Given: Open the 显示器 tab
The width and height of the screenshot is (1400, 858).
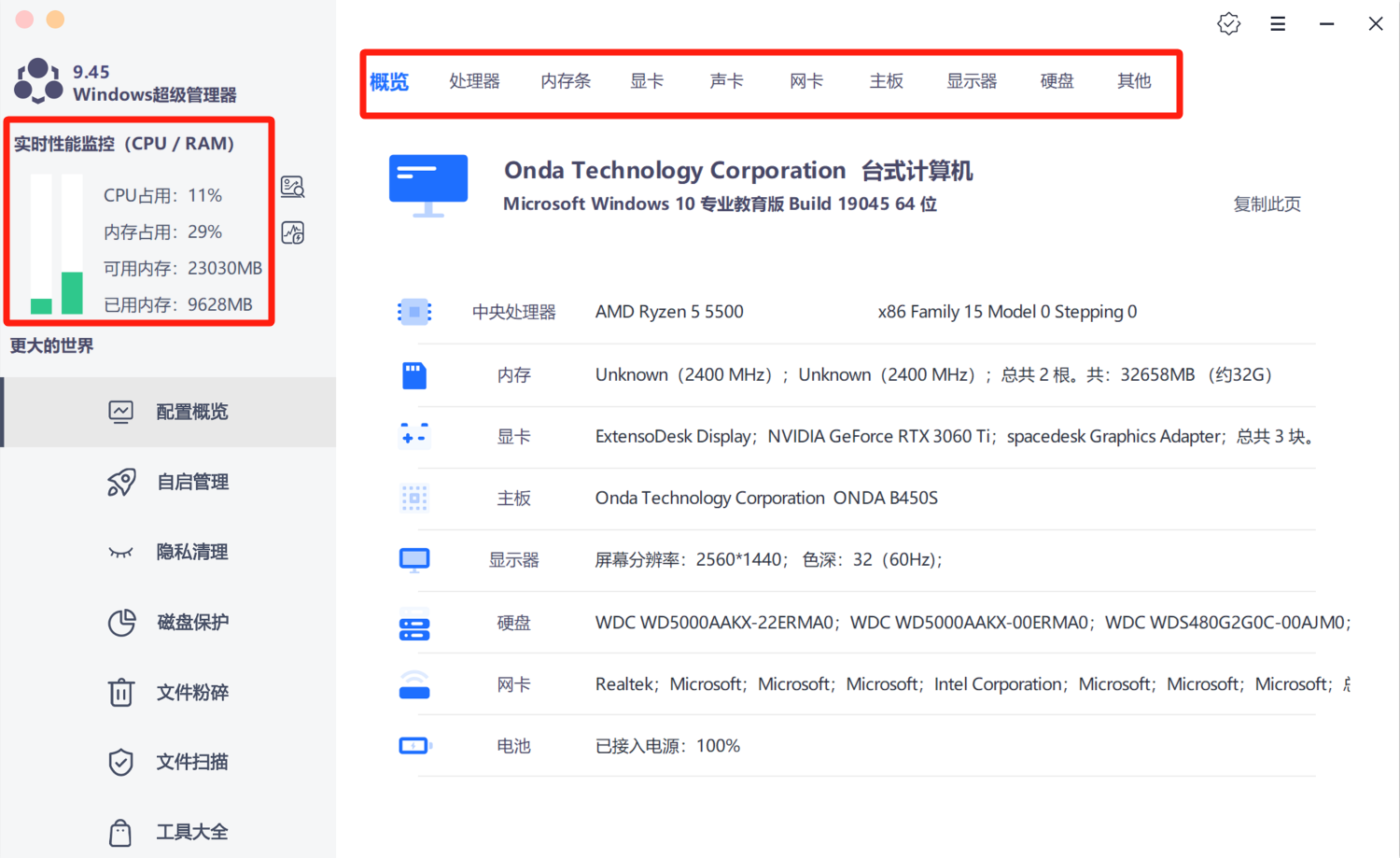Looking at the screenshot, I should pos(972,81).
